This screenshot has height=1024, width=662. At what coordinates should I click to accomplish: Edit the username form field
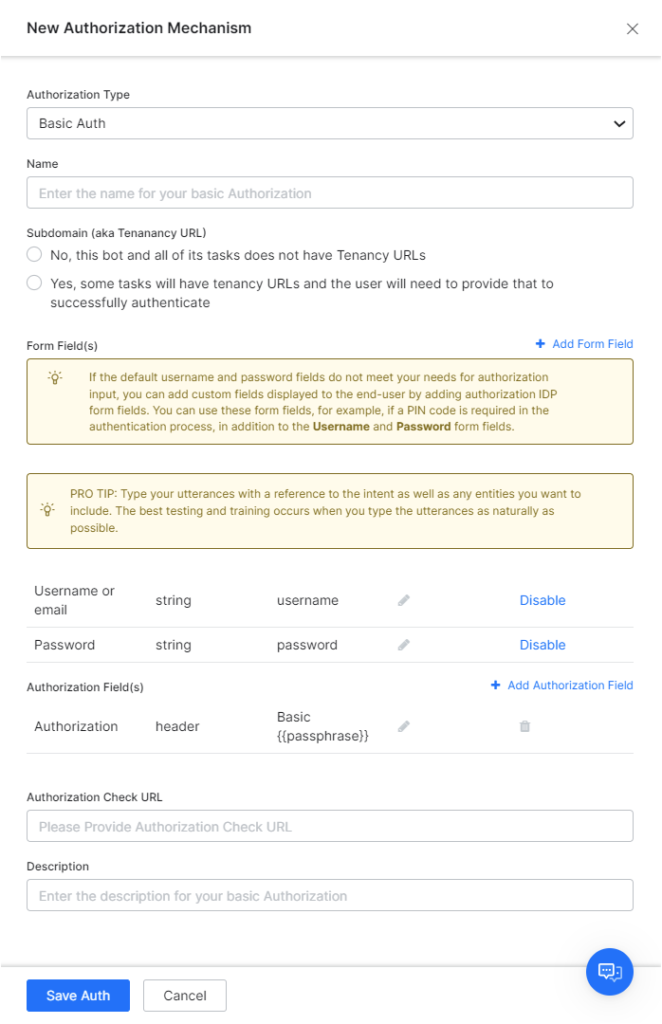[404, 600]
